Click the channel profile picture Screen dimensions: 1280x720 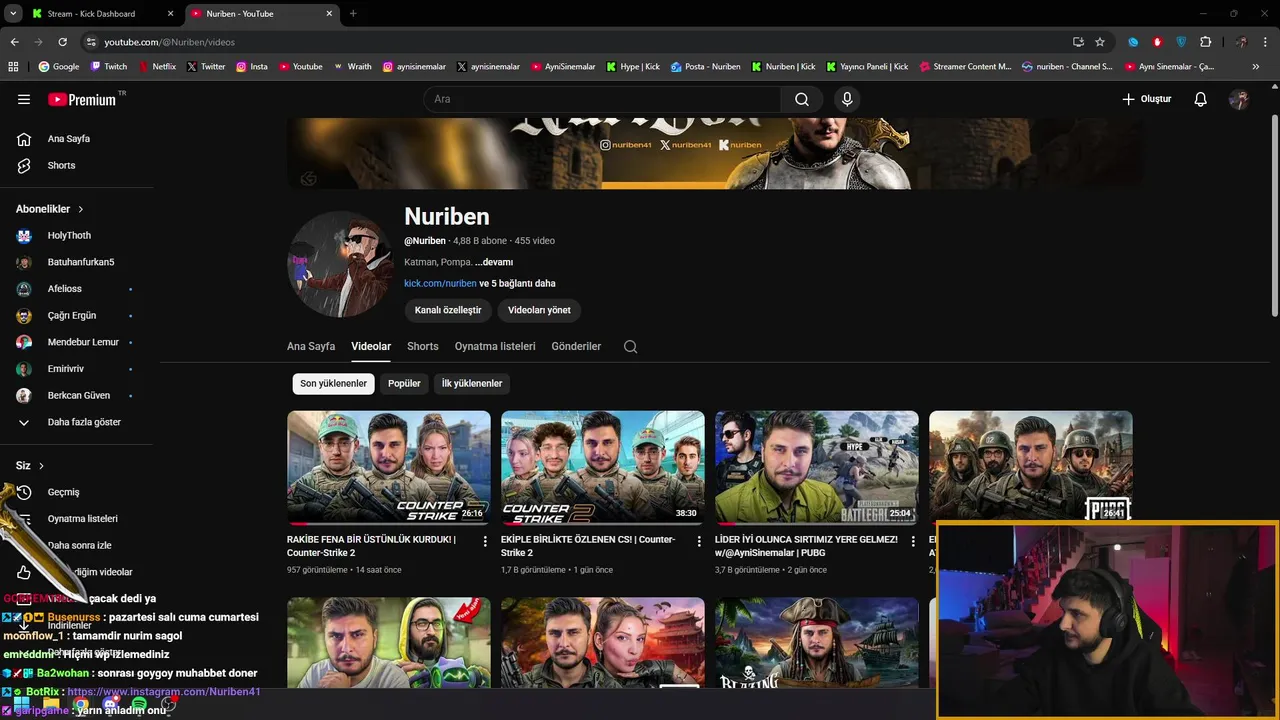tap(340, 264)
